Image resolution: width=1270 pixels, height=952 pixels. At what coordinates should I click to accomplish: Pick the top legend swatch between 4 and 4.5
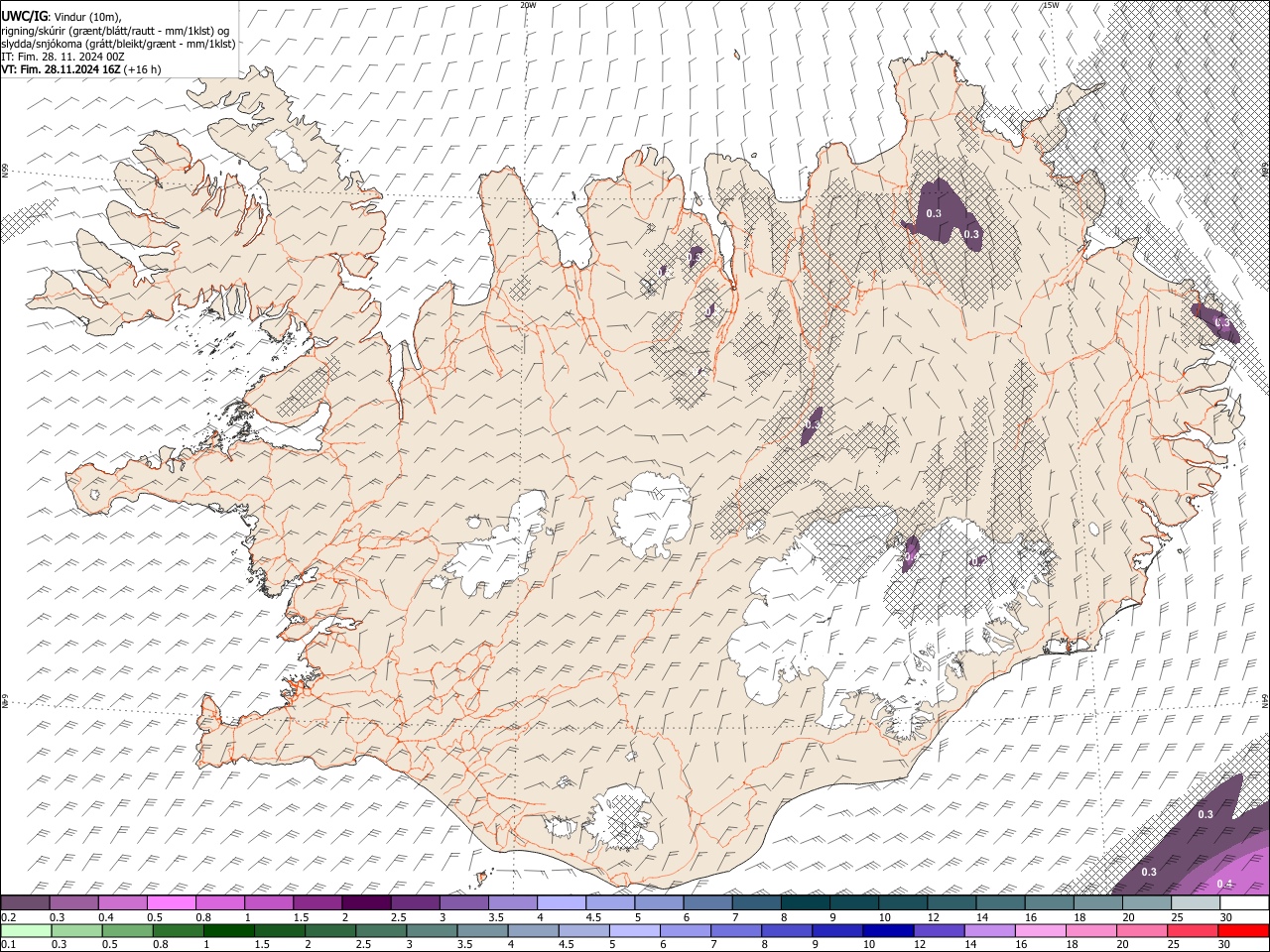561,903
